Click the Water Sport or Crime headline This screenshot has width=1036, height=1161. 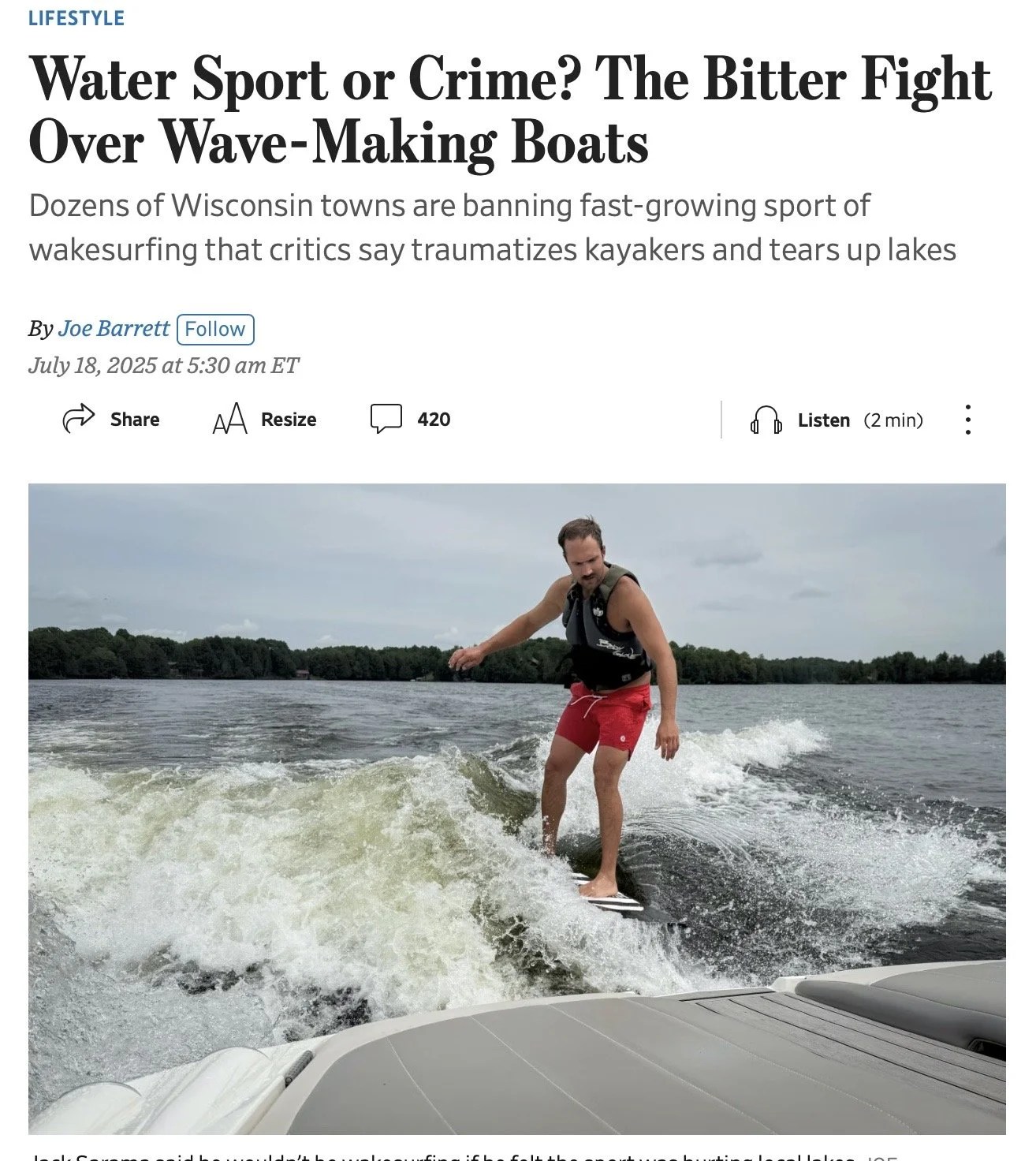pyautogui.click(x=509, y=111)
